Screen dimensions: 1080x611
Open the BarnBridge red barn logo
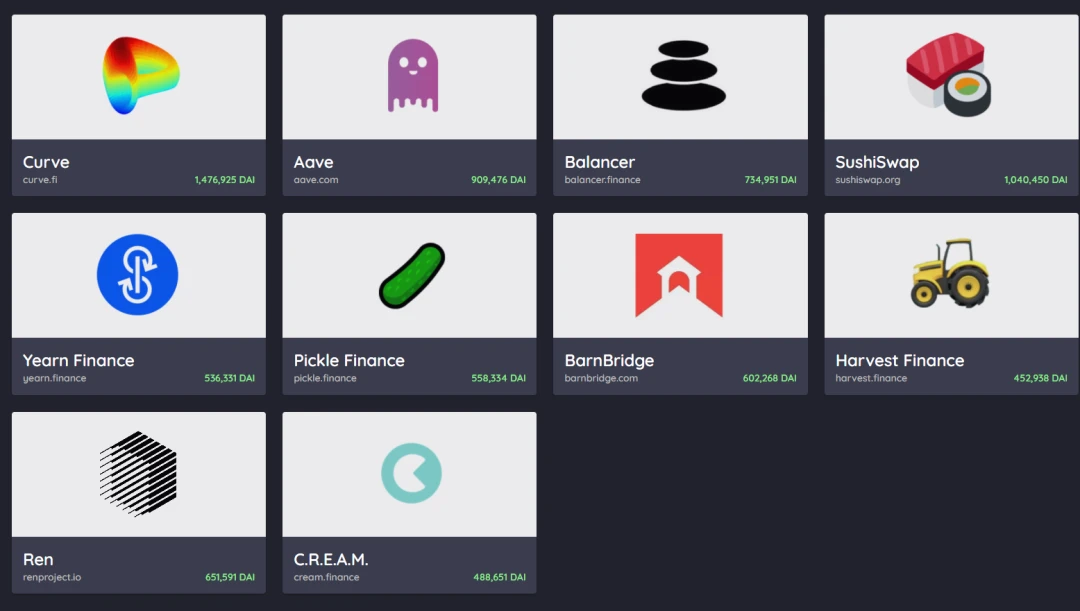tap(678, 275)
